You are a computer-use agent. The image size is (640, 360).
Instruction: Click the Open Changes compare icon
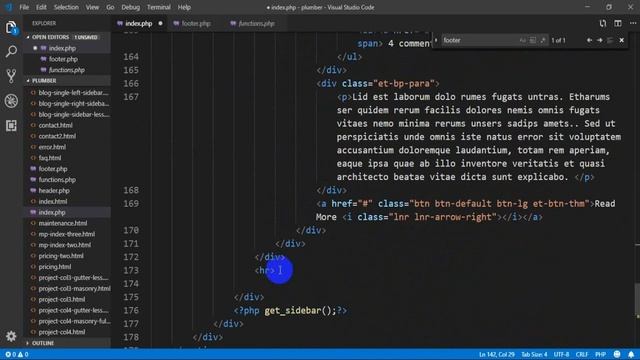coord(603,23)
